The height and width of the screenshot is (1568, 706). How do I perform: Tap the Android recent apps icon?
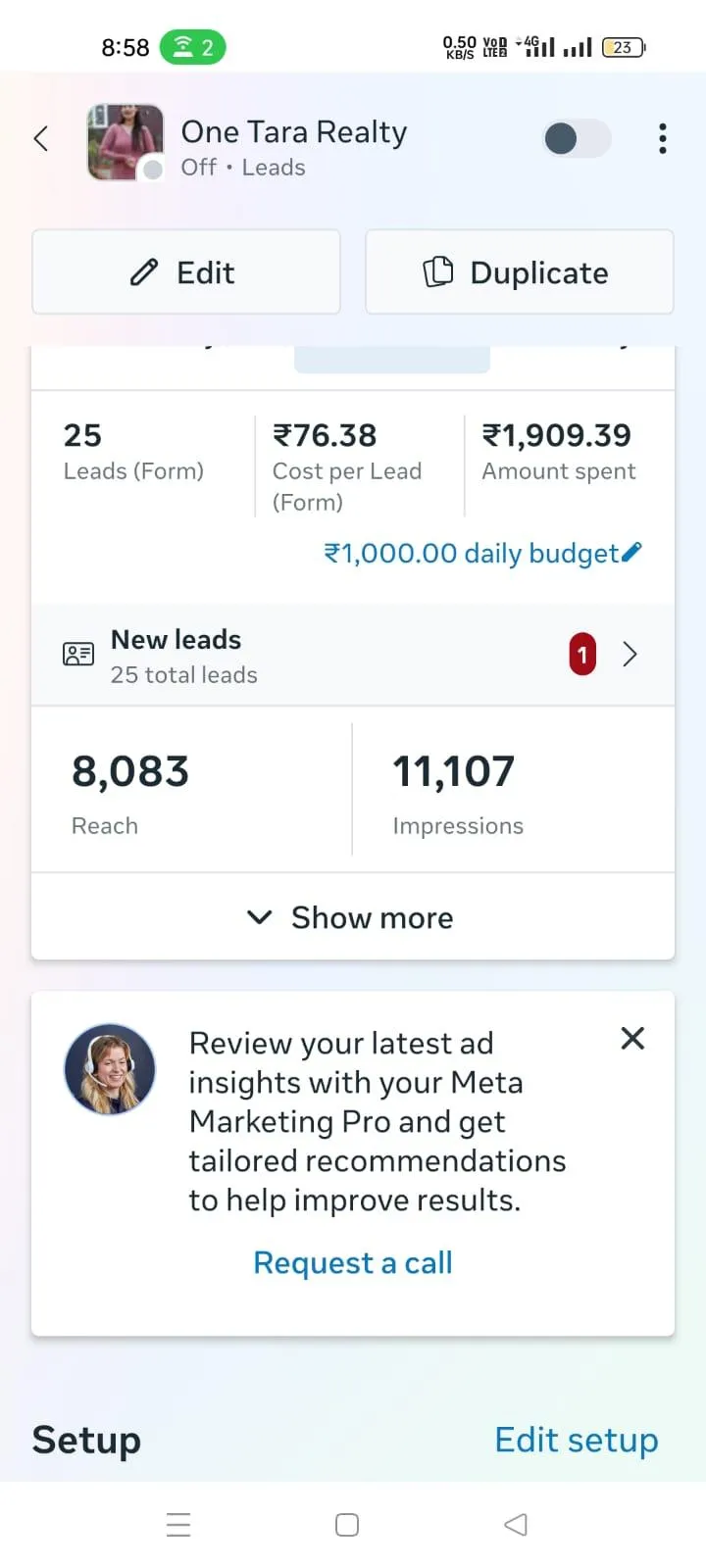click(178, 1525)
